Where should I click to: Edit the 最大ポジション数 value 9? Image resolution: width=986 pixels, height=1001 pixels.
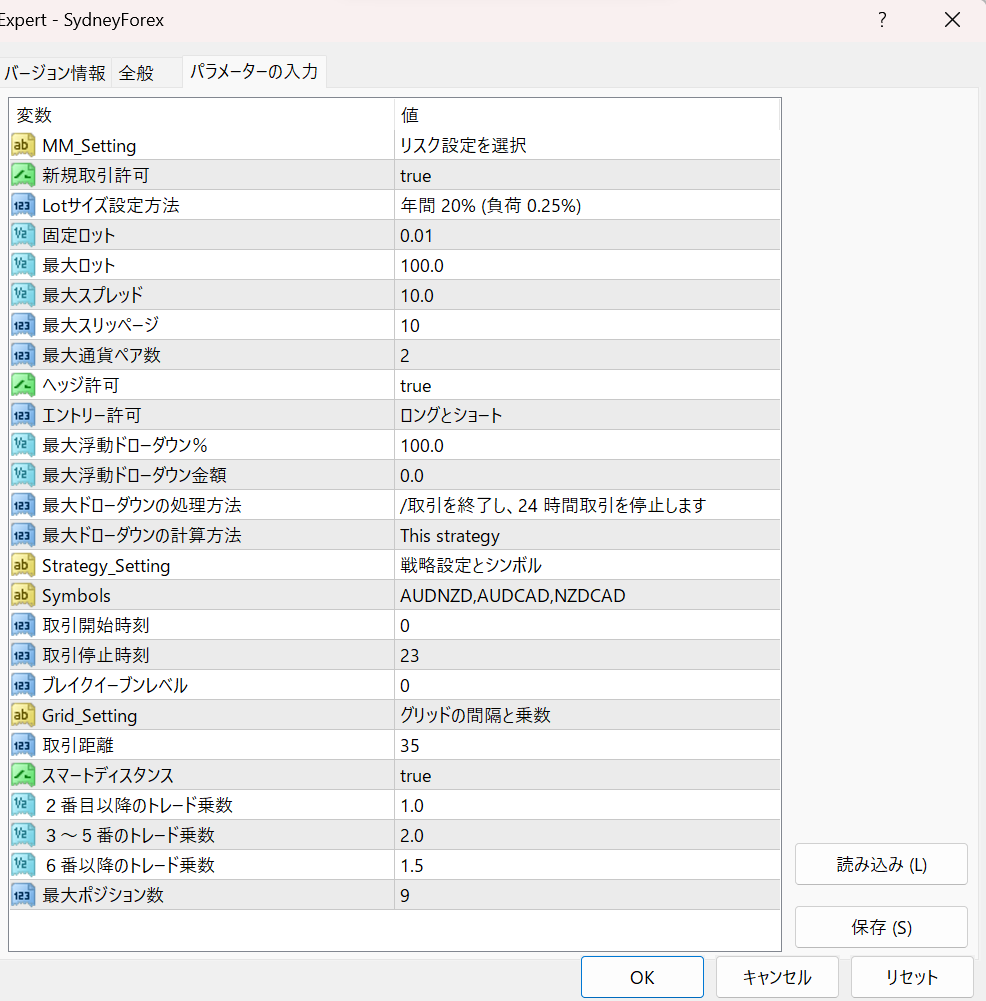(587, 895)
